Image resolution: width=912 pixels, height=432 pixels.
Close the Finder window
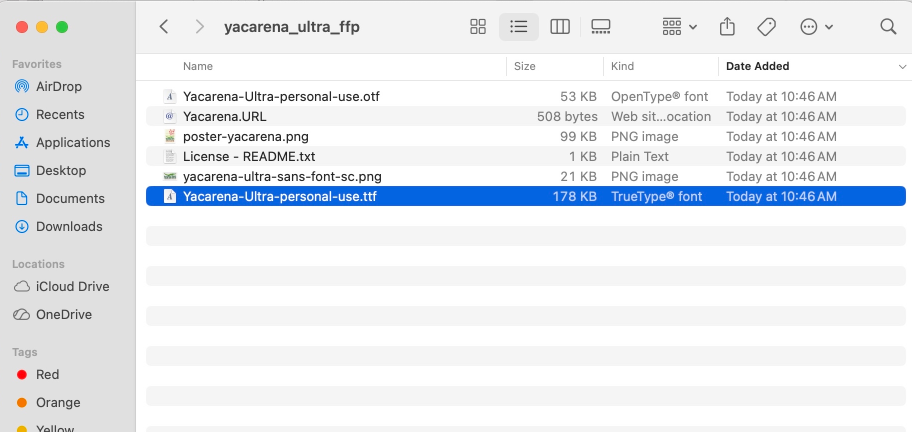22,27
